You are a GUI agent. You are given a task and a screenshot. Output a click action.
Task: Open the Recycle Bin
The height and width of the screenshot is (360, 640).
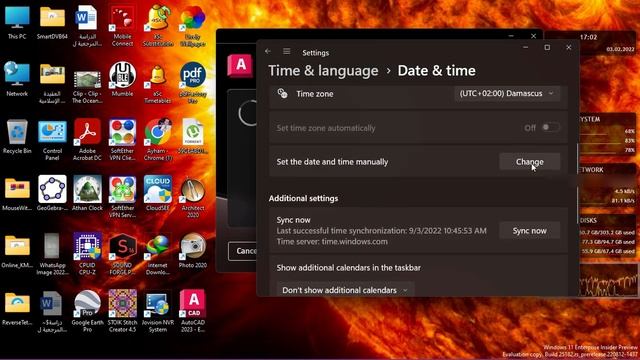17,137
